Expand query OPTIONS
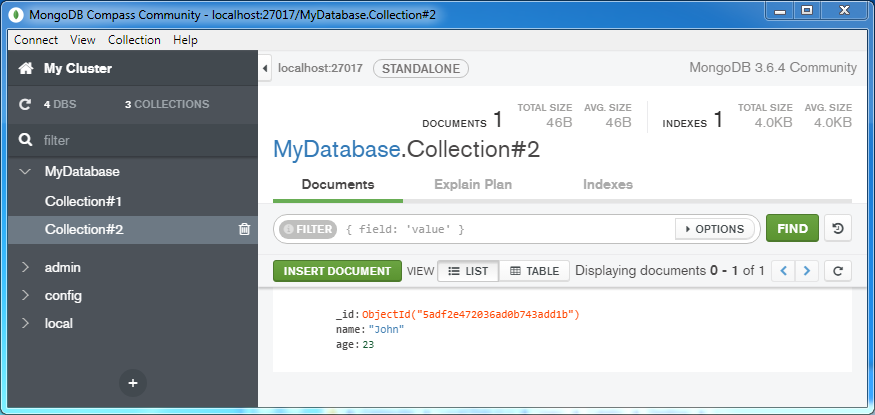 pyautogui.click(x=715, y=229)
